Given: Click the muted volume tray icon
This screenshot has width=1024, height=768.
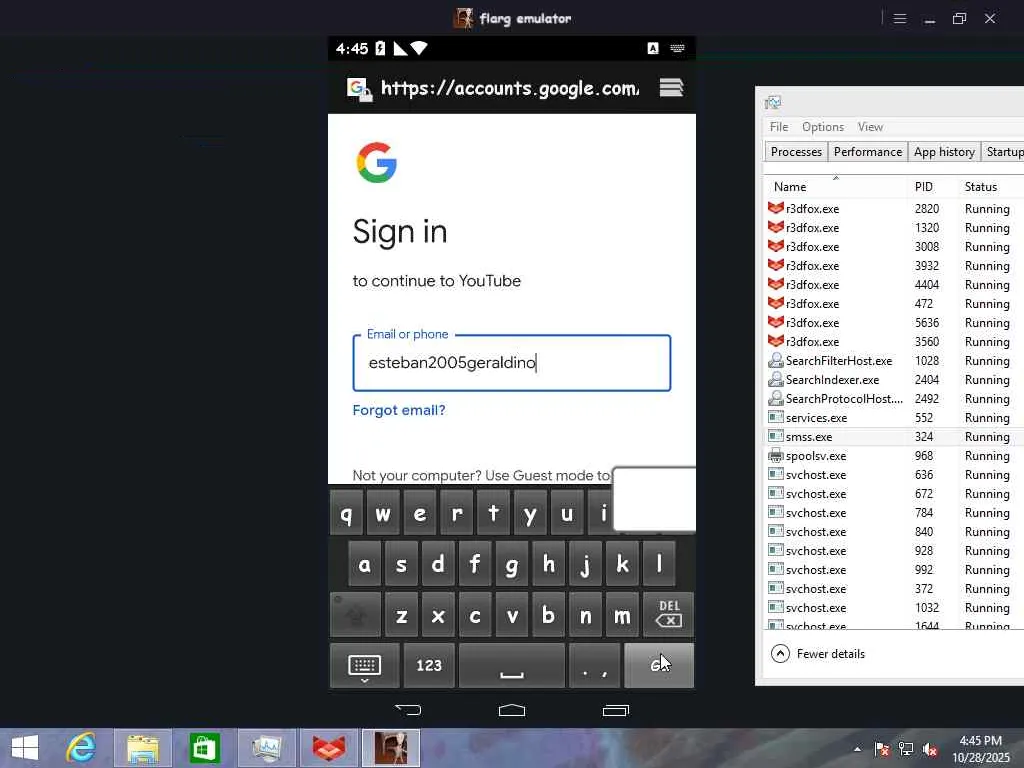Looking at the screenshot, I should [x=930, y=749].
